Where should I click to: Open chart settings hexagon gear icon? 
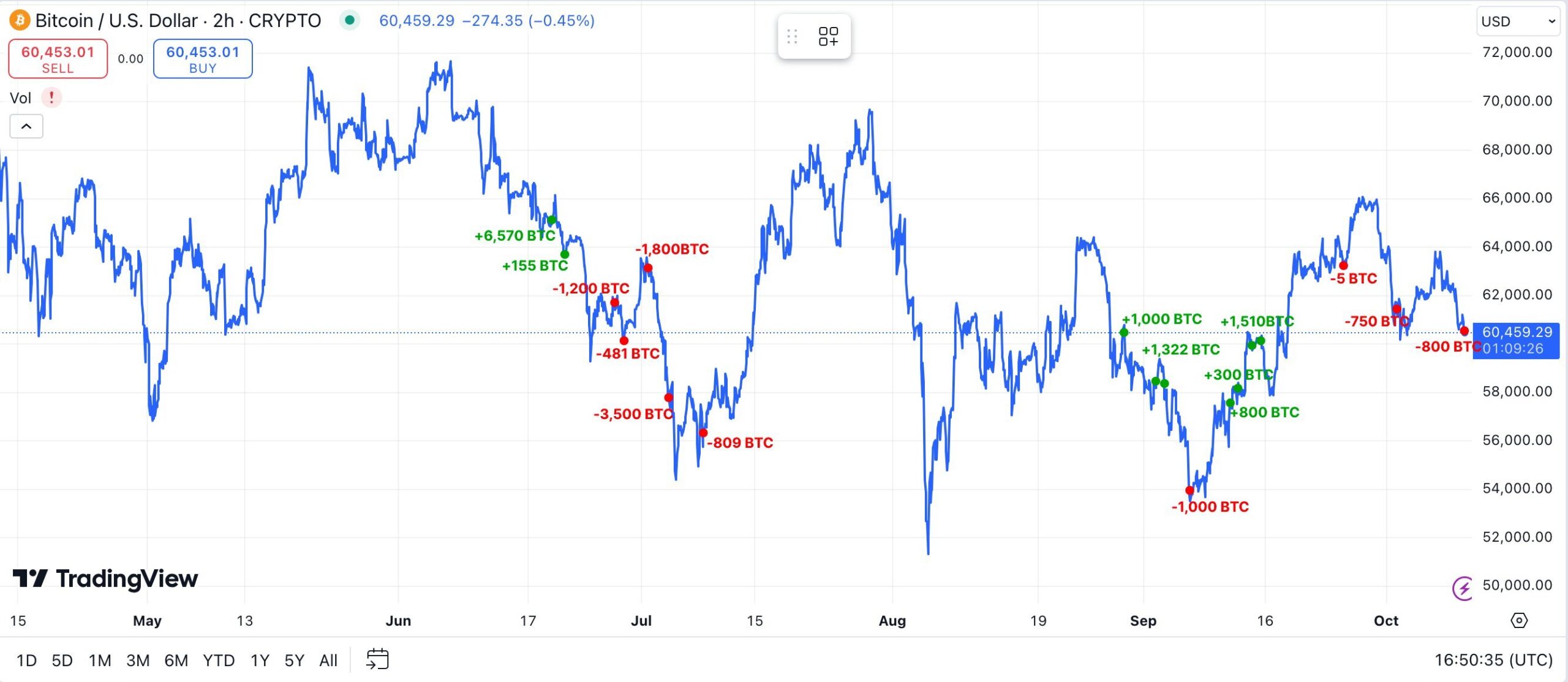1519,621
